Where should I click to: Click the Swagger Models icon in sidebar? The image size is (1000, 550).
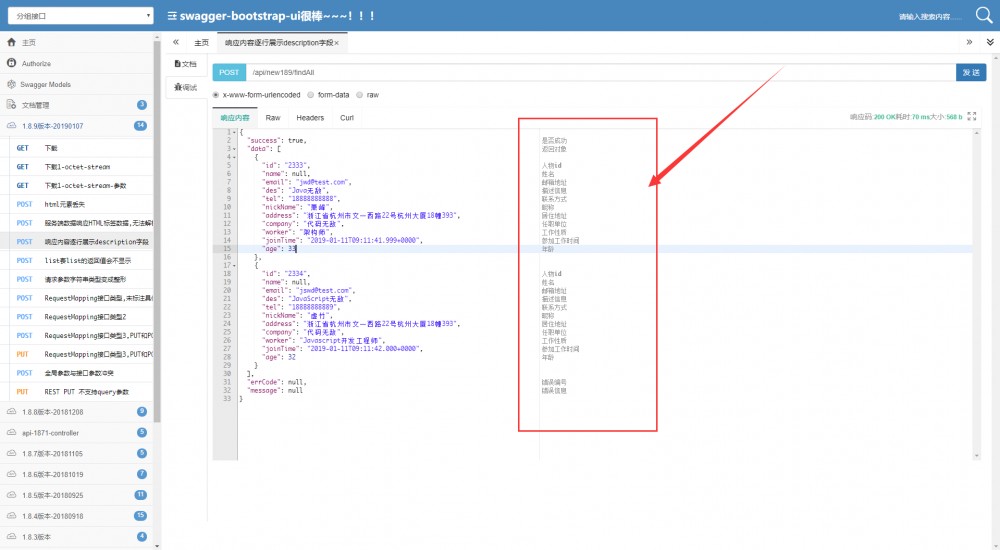pos(11,84)
